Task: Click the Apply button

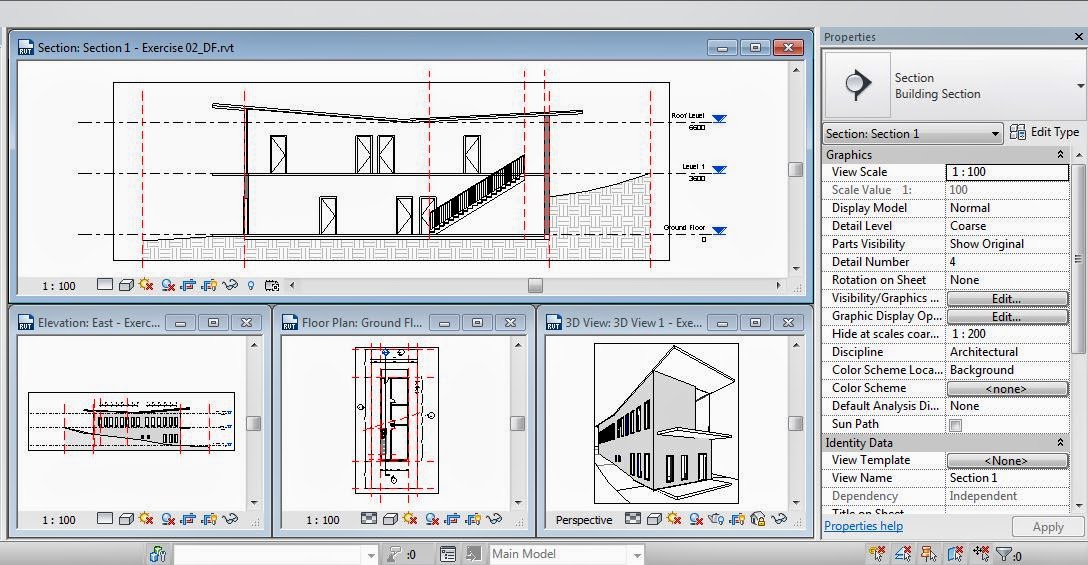Action: click(x=1048, y=527)
